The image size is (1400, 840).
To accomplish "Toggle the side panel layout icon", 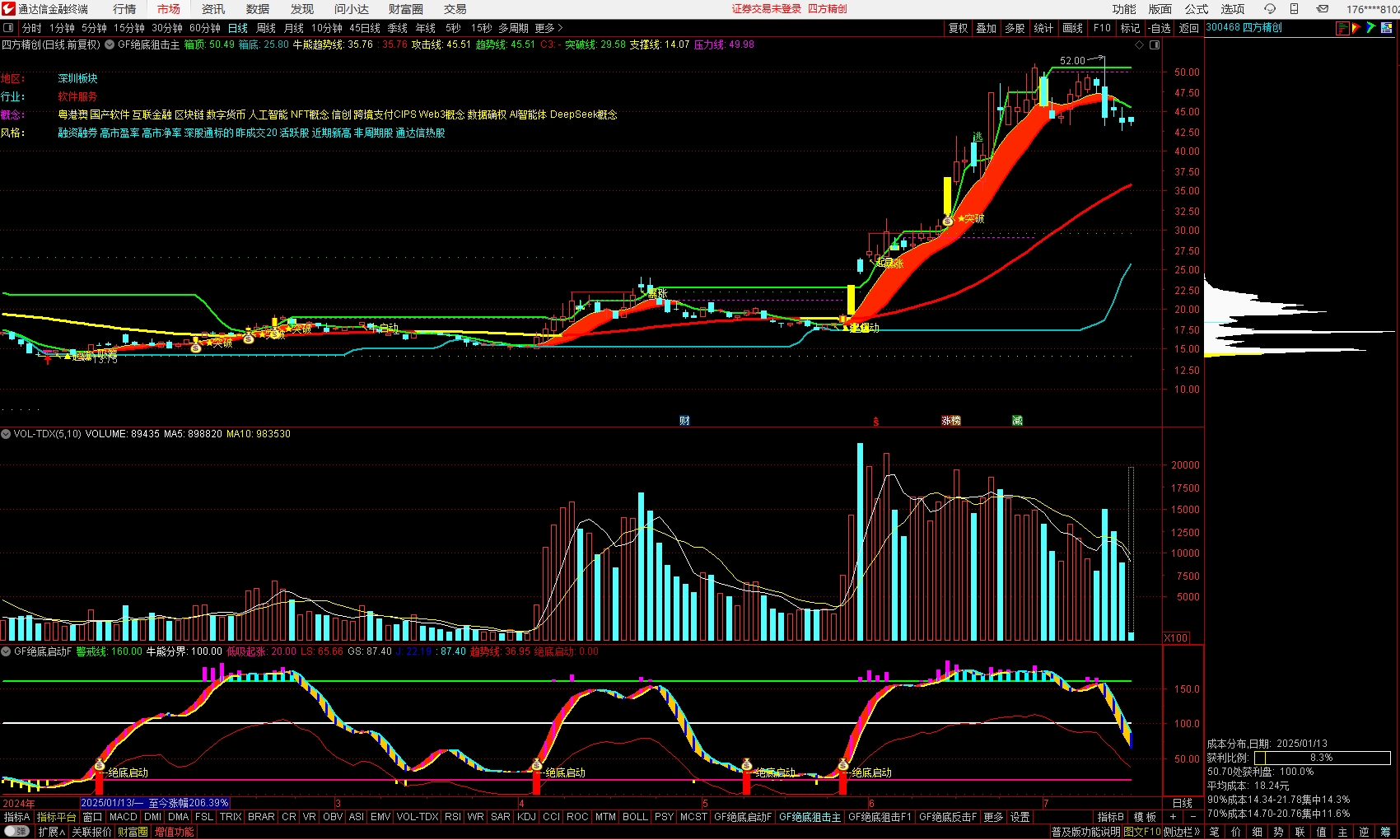I will click(1155, 44).
